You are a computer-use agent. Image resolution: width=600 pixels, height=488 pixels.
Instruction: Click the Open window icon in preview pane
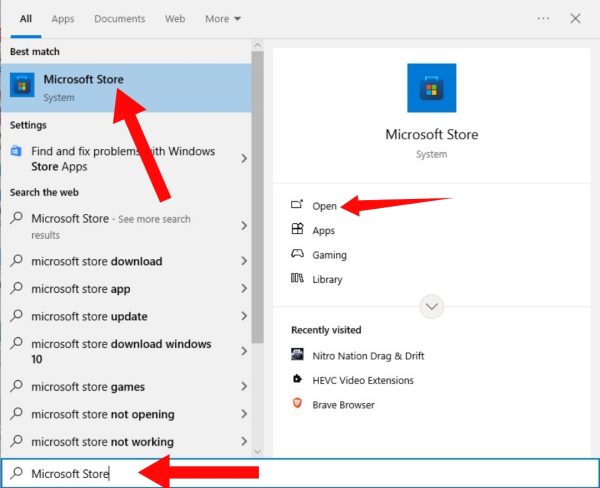click(x=297, y=205)
